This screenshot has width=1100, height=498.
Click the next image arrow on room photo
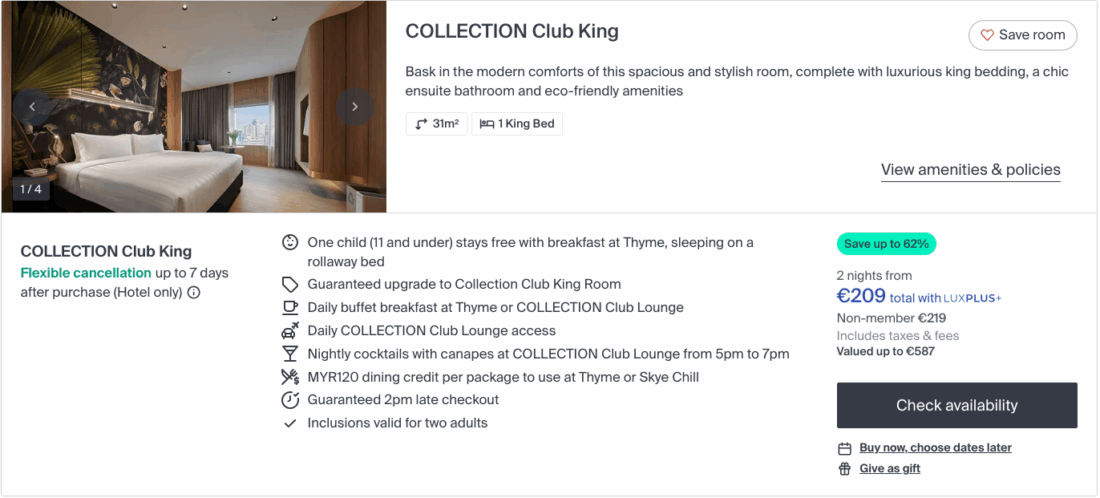click(354, 106)
